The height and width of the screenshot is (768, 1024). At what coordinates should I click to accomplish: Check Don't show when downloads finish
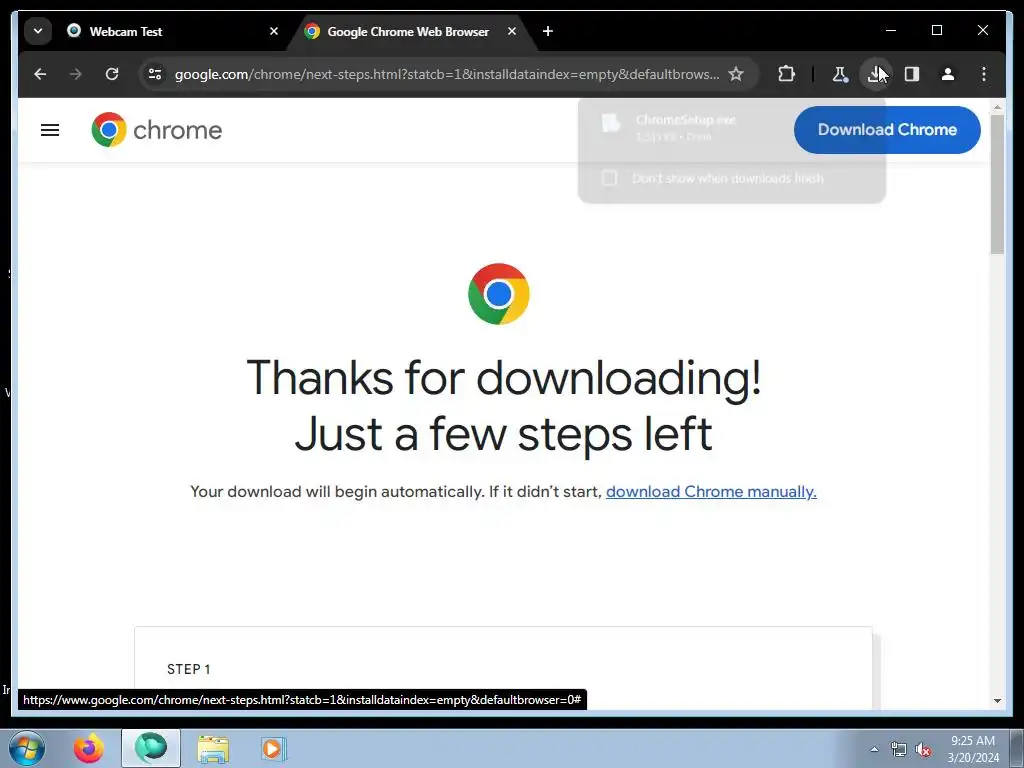click(609, 178)
